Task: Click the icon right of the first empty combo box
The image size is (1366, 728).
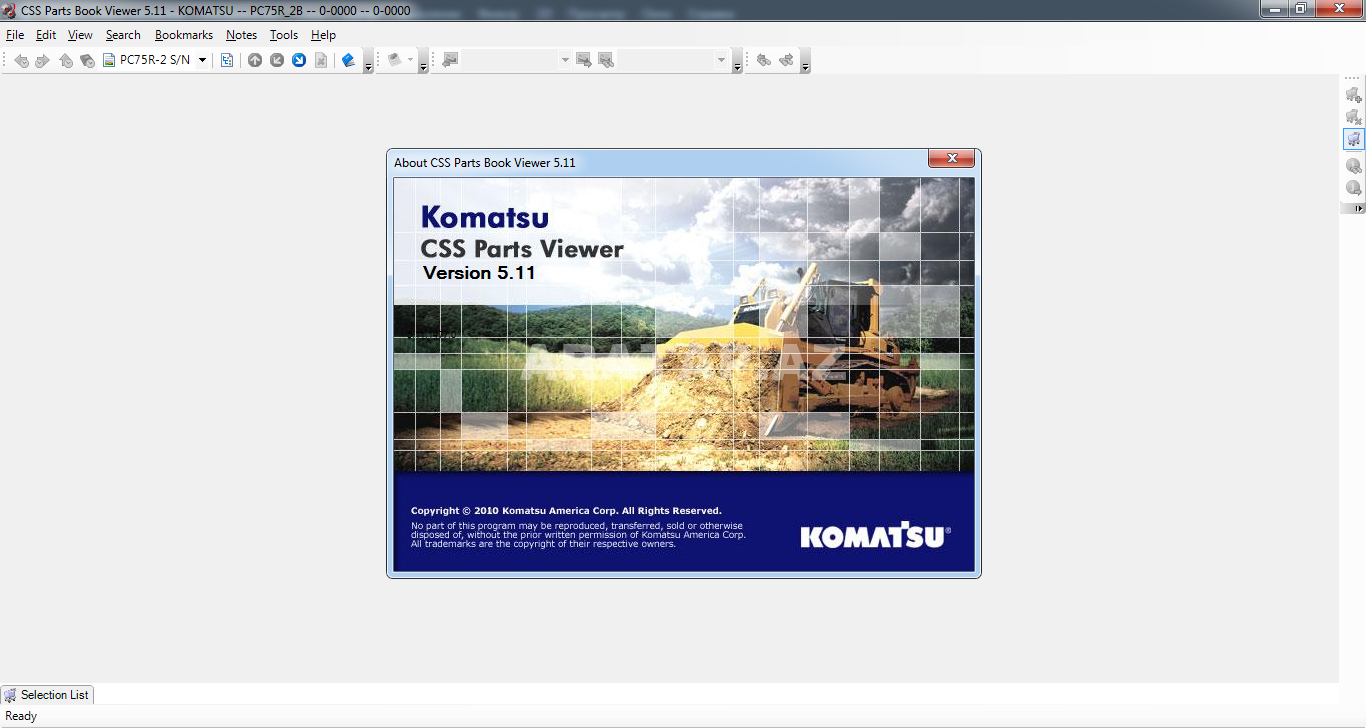Action: click(x=584, y=60)
